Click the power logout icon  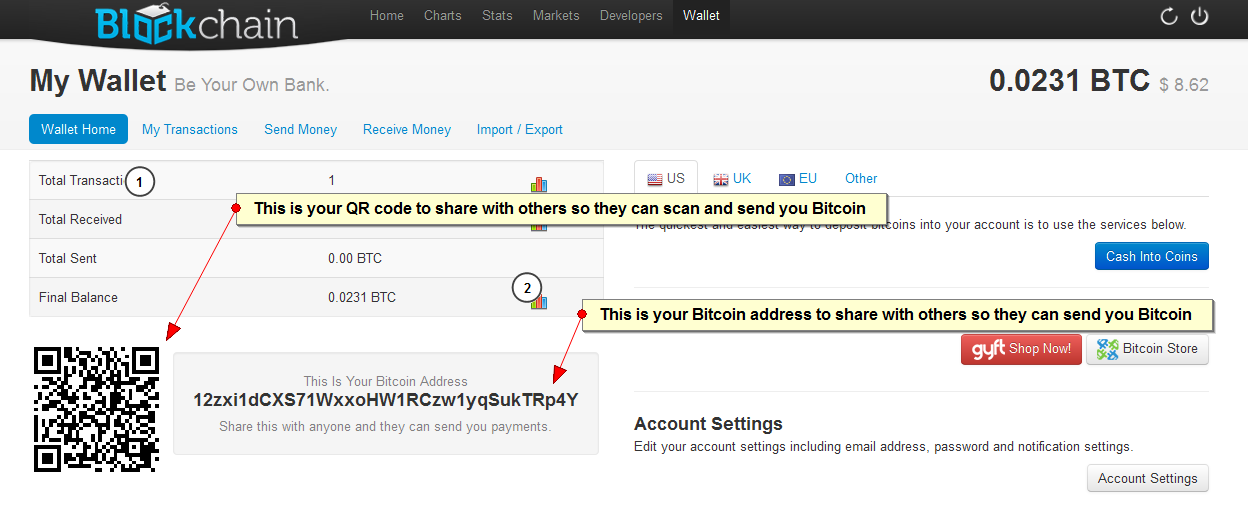[1200, 16]
